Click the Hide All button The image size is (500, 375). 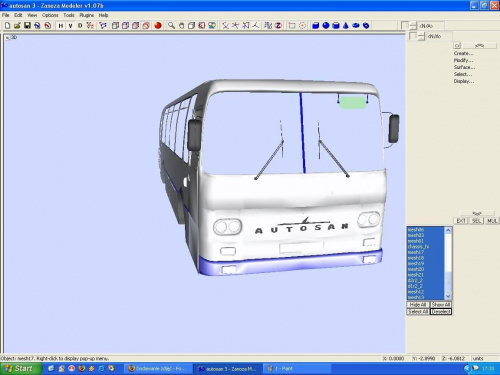click(418, 305)
